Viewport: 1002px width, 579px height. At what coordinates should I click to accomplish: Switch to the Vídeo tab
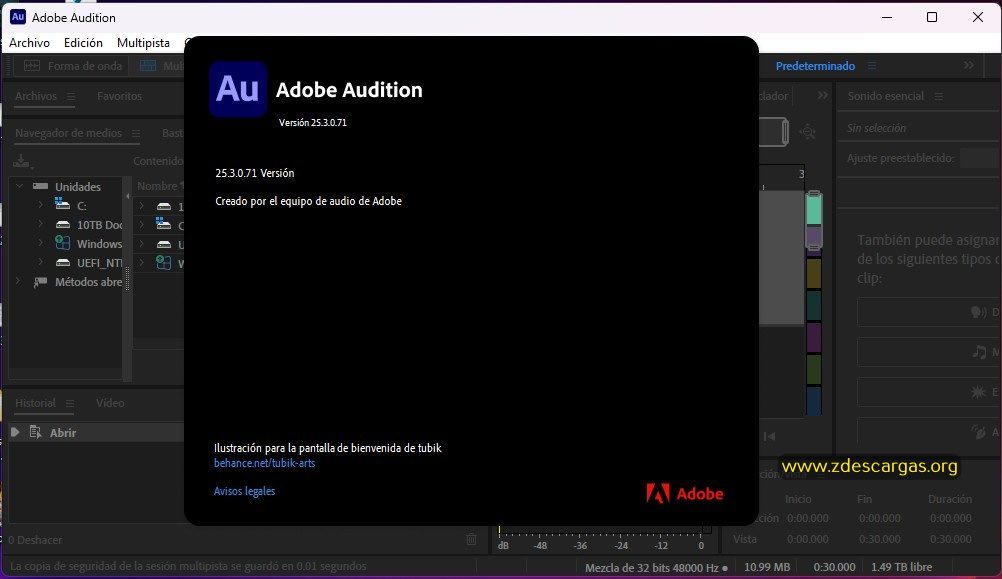pos(110,403)
